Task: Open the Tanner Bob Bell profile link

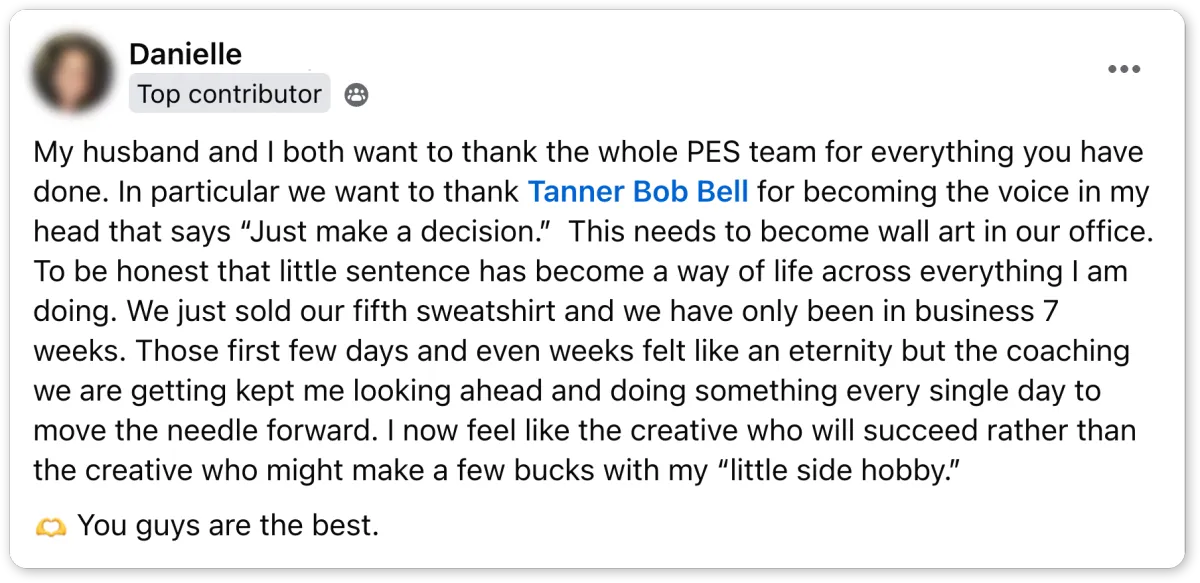Action: pyautogui.click(x=637, y=191)
